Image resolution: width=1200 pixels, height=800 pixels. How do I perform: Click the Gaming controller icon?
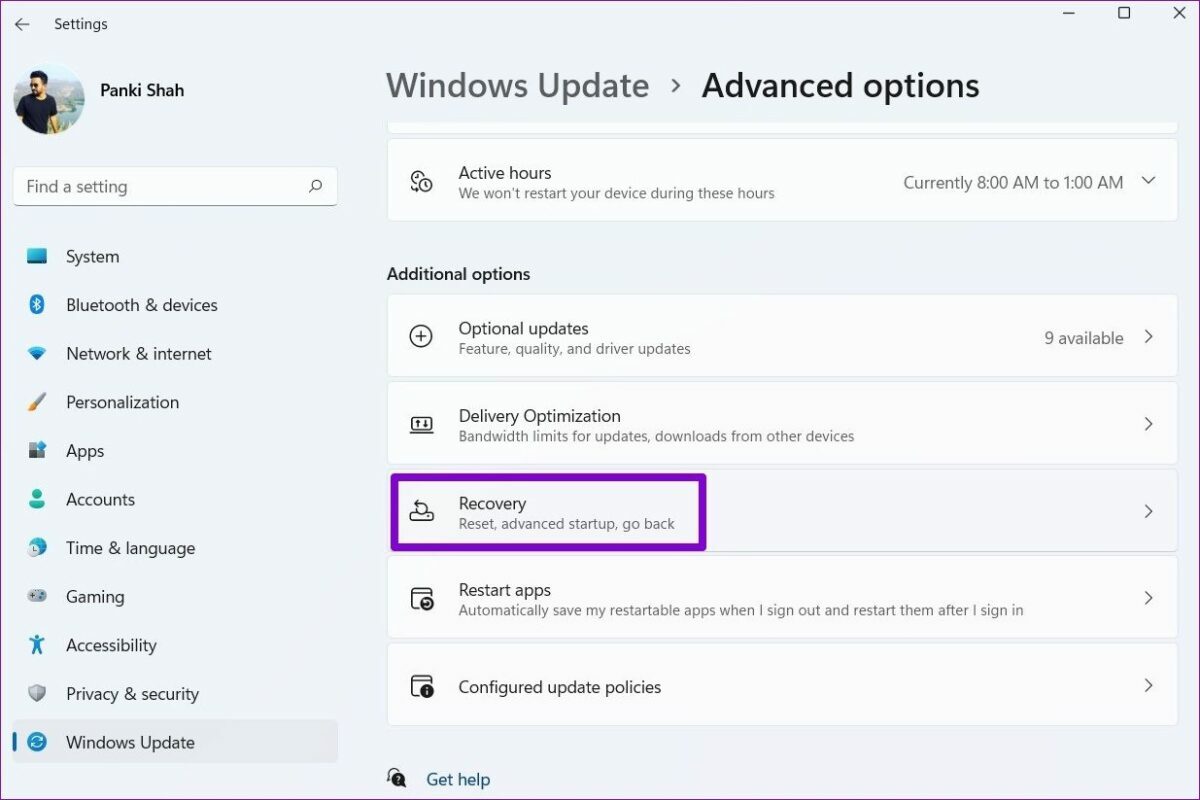pyautogui.click(x=37, y=596)
